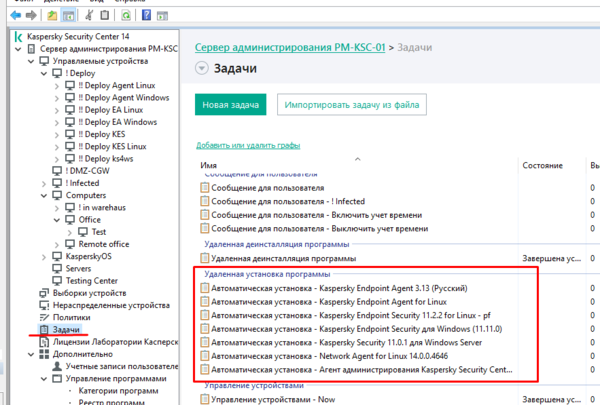Click the Новая задача button
600x405 pixels.
[230, 105]
